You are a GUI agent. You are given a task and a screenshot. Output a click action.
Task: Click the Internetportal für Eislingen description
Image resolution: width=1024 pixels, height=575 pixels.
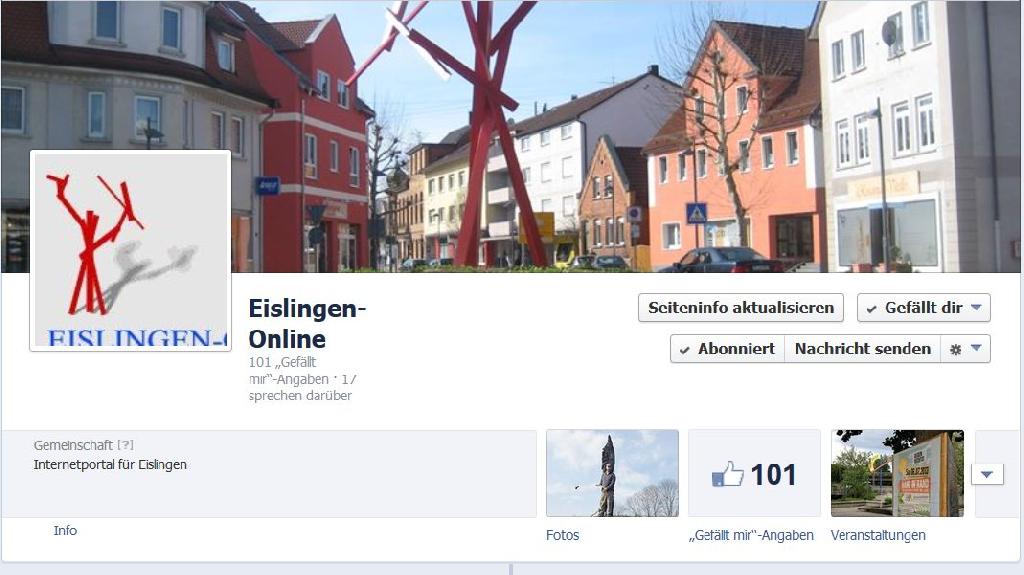110,464
